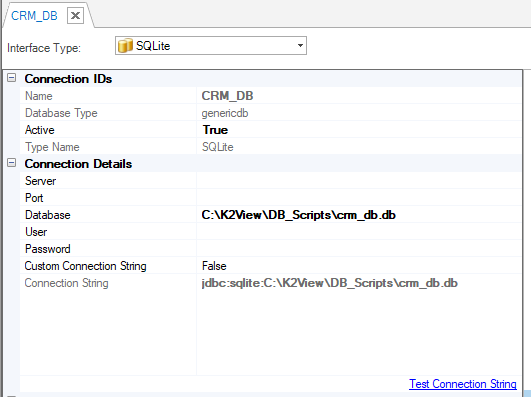The width and height of the screenshot is (531, 397).
Task: Click the SQLite database cylinder icon
Action: click(x=125, y=46)
